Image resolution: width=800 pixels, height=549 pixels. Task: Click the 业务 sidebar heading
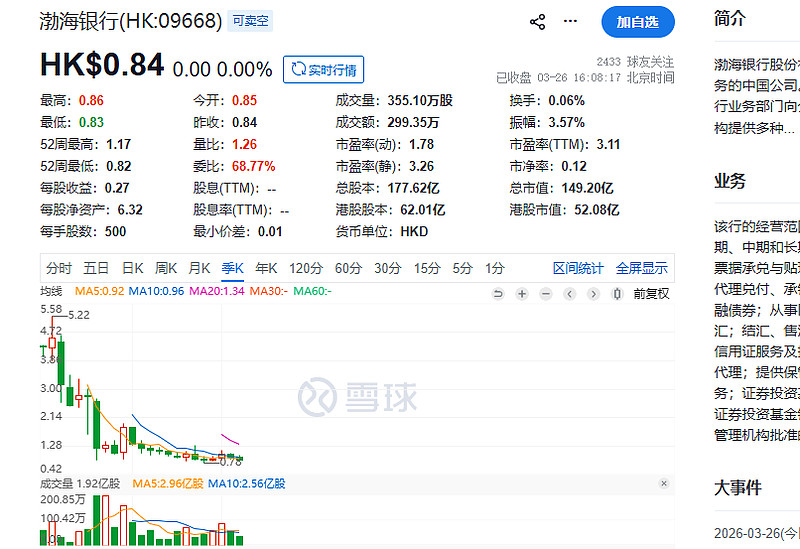730,181
